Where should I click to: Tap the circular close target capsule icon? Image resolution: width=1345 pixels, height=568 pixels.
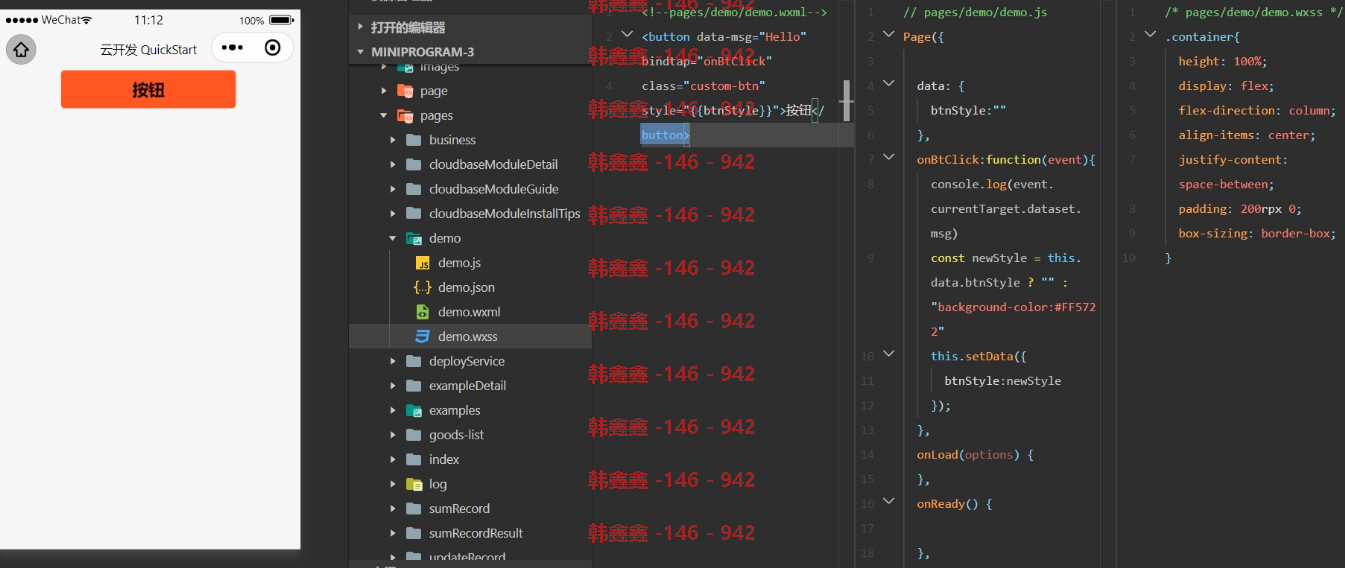tap(273, 48)
